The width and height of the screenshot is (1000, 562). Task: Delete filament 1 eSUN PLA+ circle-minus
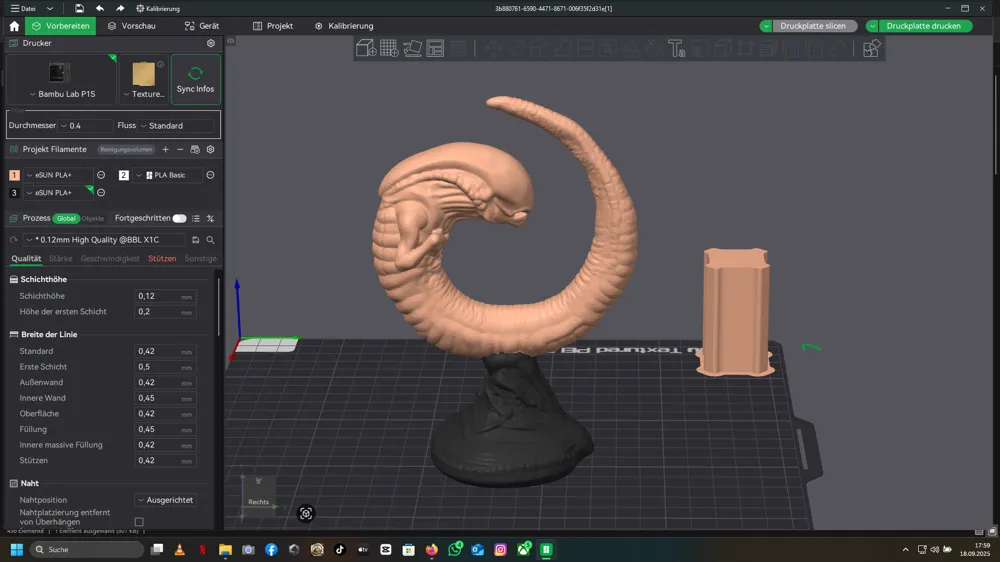tap(101, 175)
